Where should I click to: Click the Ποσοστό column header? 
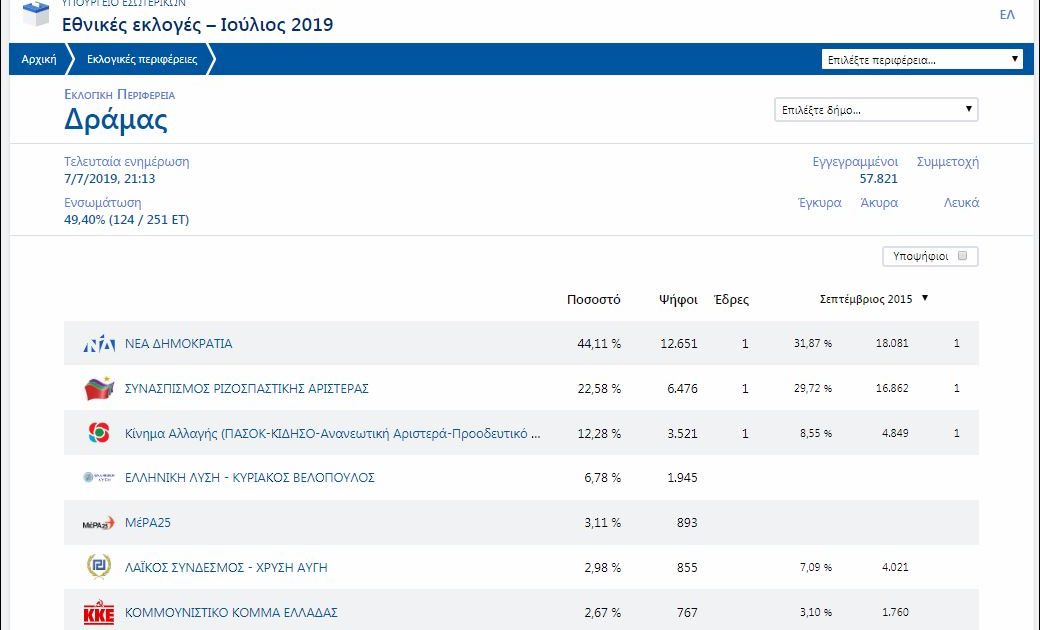pyautogui.click(x=594, y=300)
